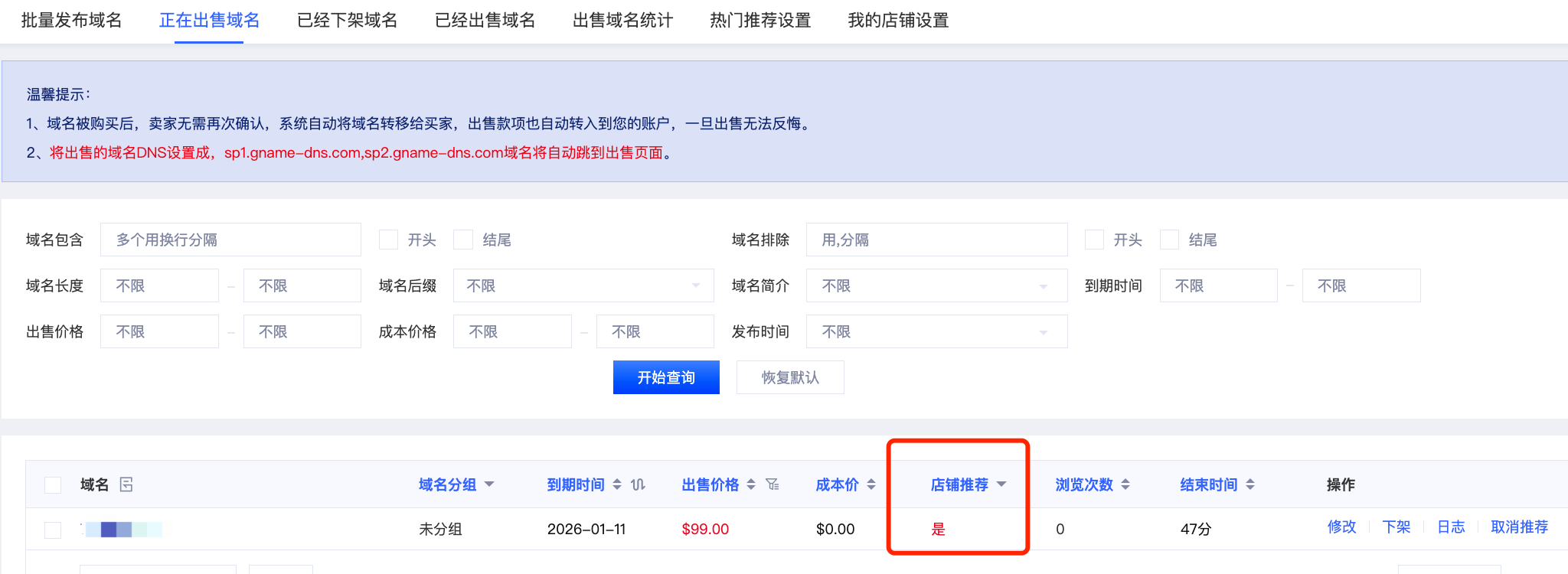
Task: Check the 结尾 box for 域名排除
Action: click(1169, 240)
